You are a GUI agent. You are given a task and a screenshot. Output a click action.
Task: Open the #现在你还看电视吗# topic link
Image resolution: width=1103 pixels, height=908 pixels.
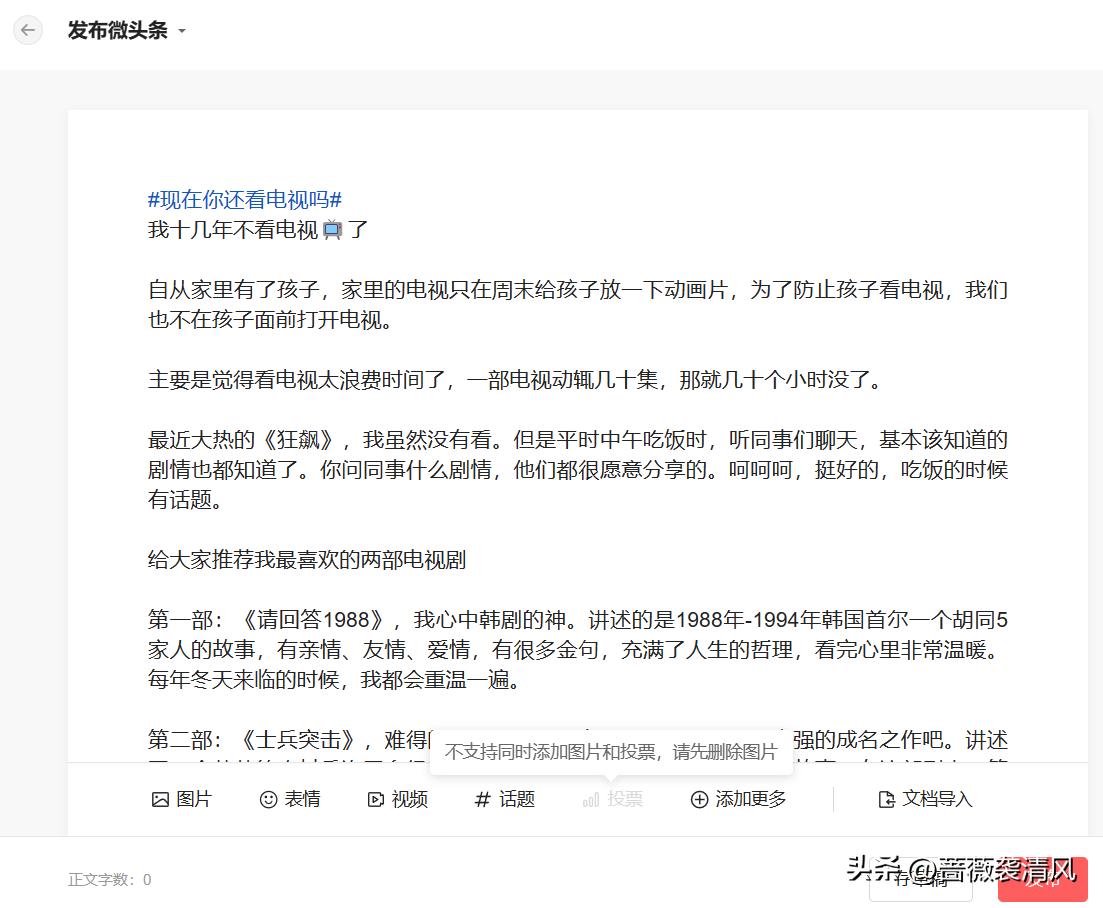(246, 200)
